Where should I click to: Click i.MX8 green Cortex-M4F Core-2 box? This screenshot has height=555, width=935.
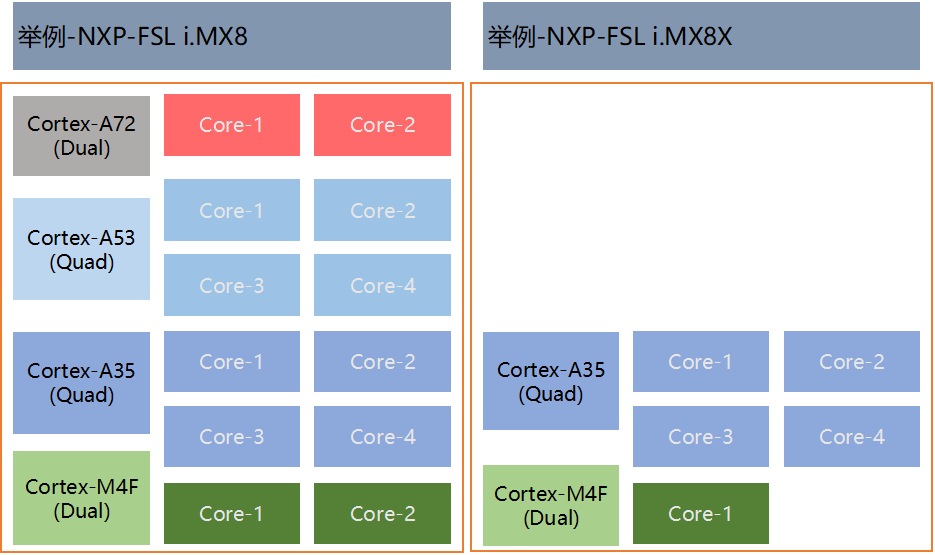(x=382, y=513)
